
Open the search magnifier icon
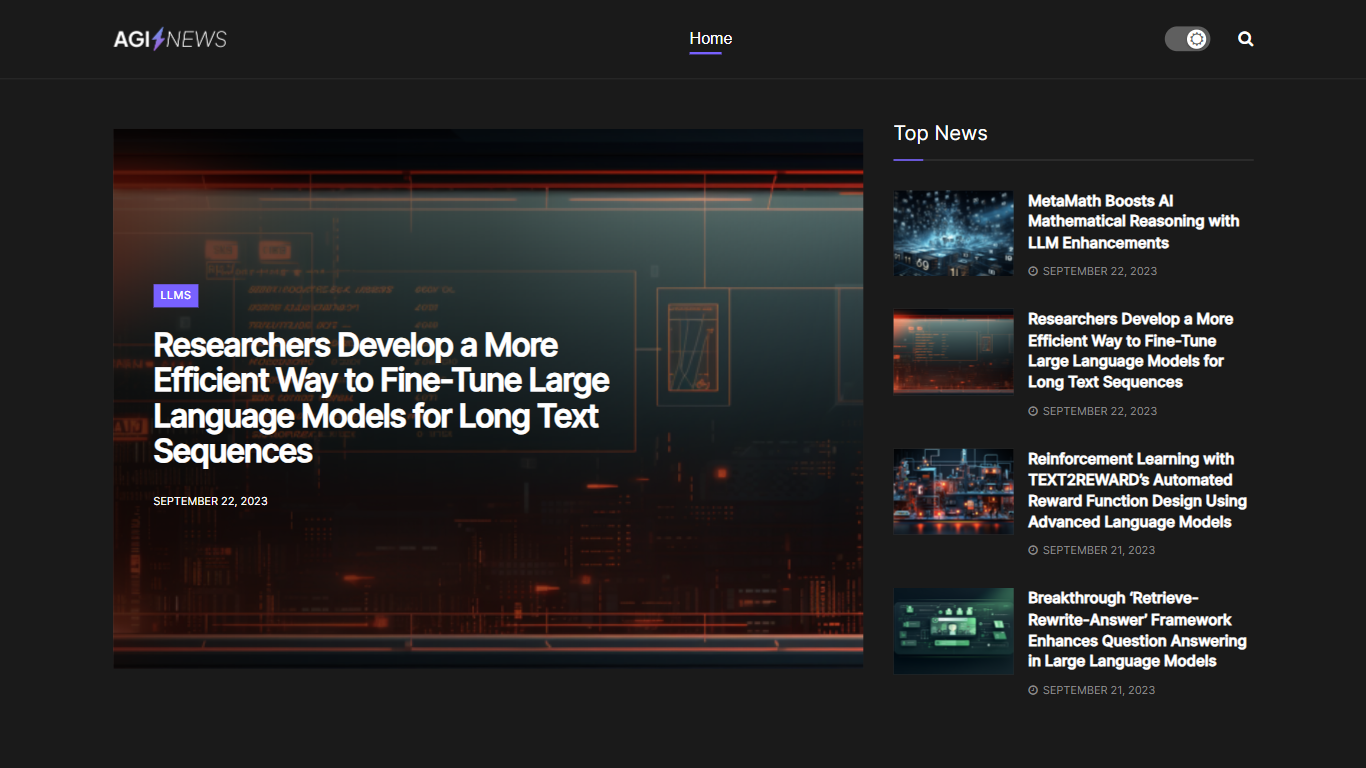(1245, 39)
